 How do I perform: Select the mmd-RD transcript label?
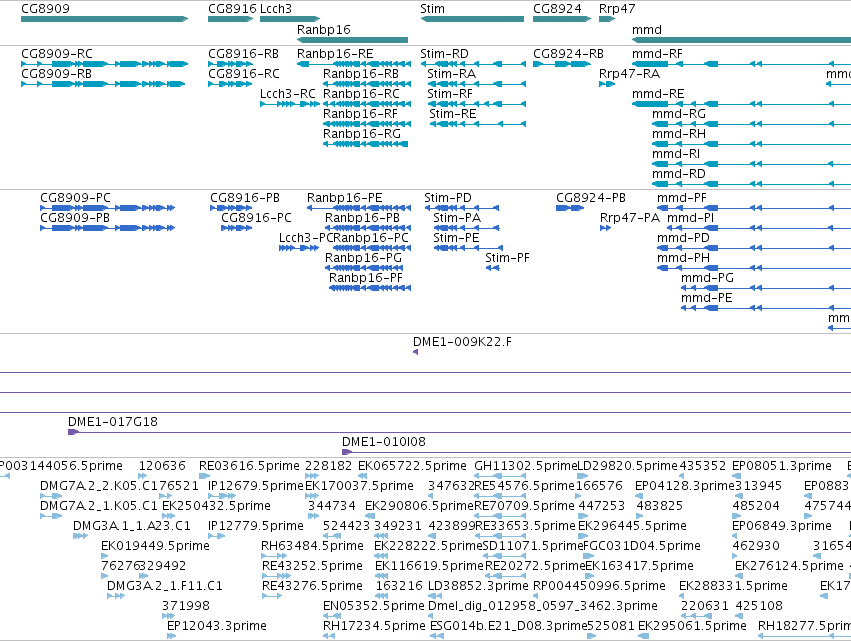click(x=679, y=174)
